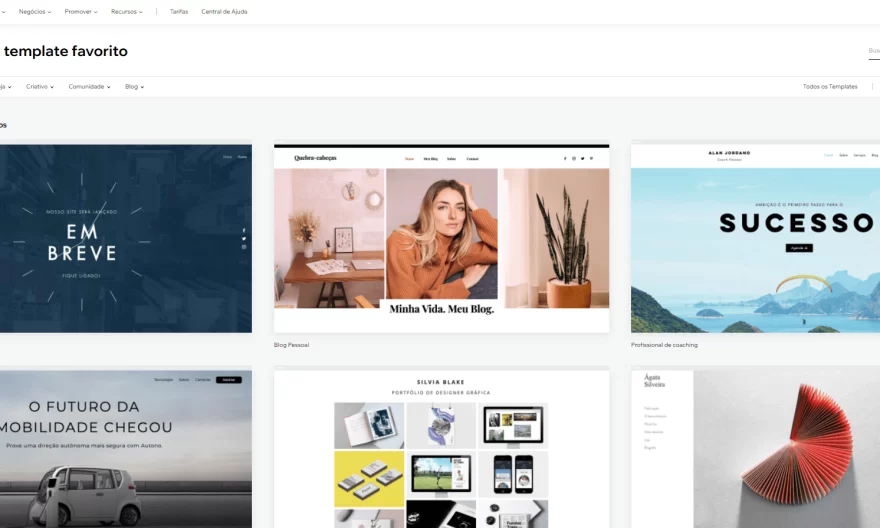Expand the Criativo template category

[39, 87]
